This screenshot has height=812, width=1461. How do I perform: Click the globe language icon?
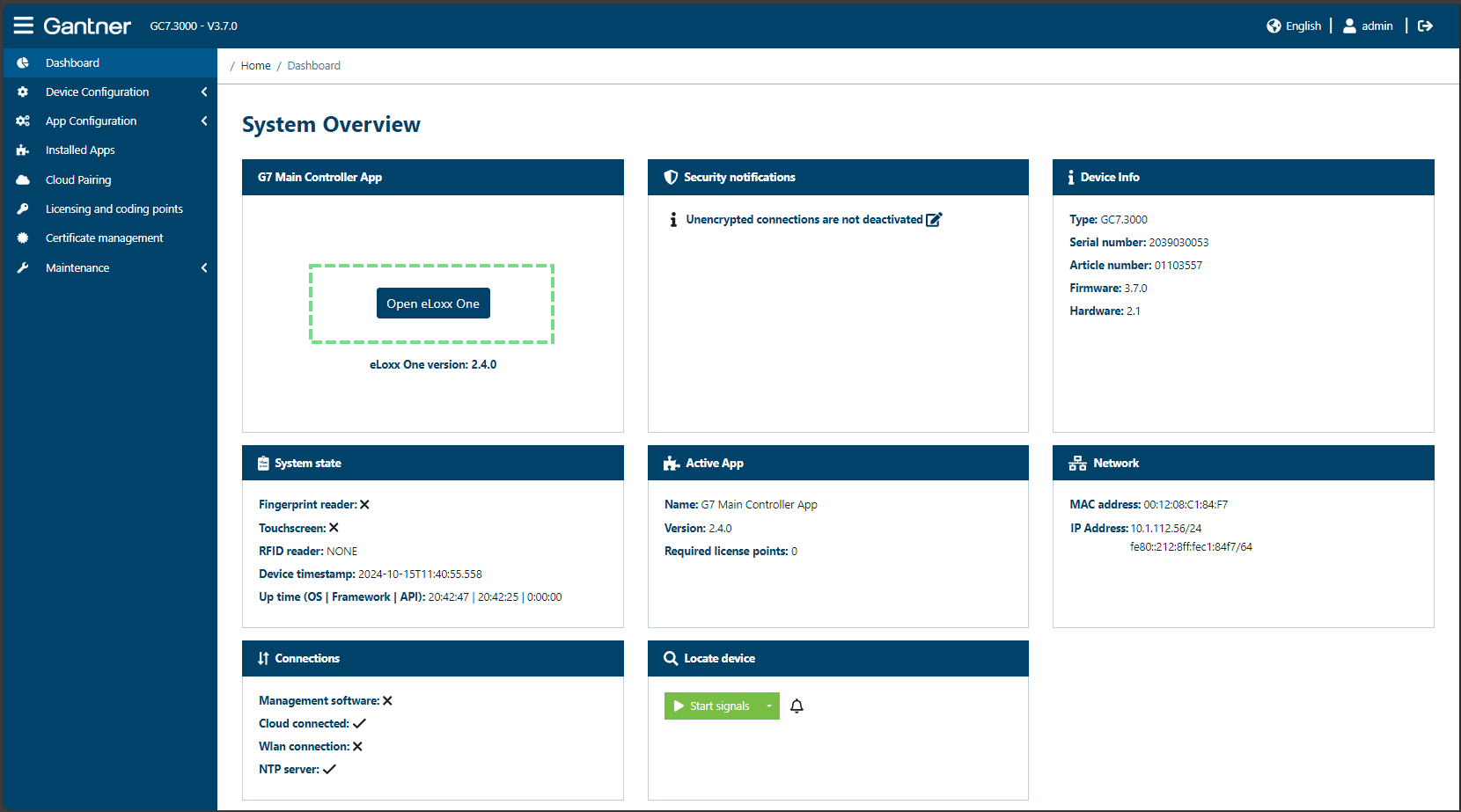click(1274, 26)
